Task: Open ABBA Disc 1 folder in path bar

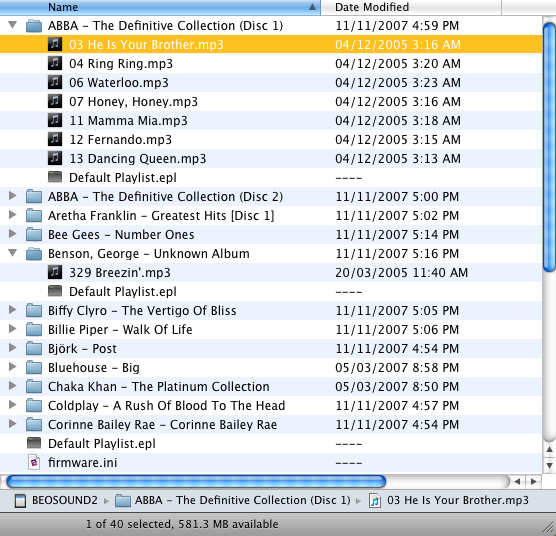Action: [x=233, y=500]
